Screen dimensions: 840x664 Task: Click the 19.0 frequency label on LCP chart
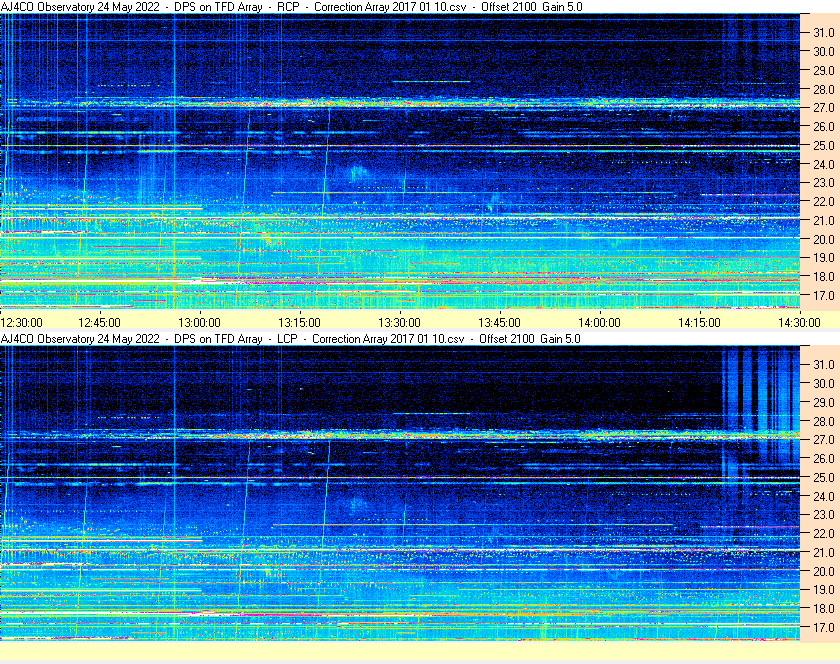[824, 590]
